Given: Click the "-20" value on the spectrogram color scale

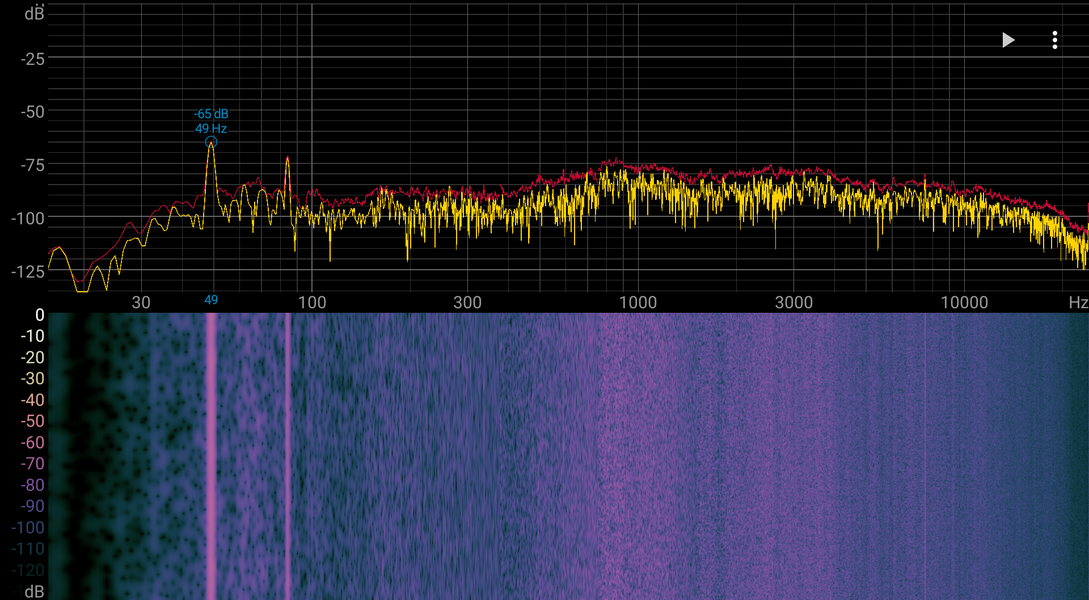Looking at the screenshot, I should pyautogui.click(x=32, y=358).
